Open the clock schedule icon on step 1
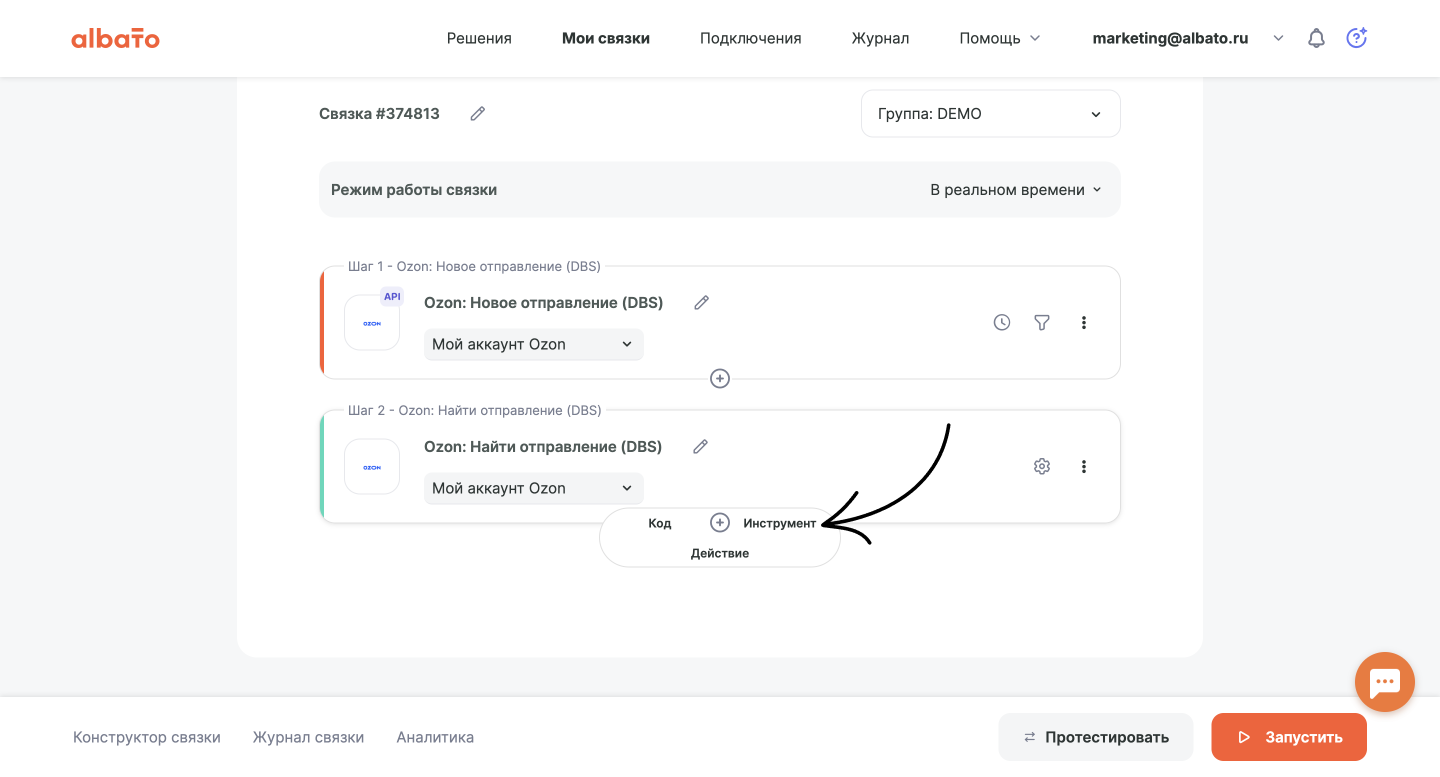Image resolution: width=1440 pixels, height=777 pixels. click(1002, 322)
